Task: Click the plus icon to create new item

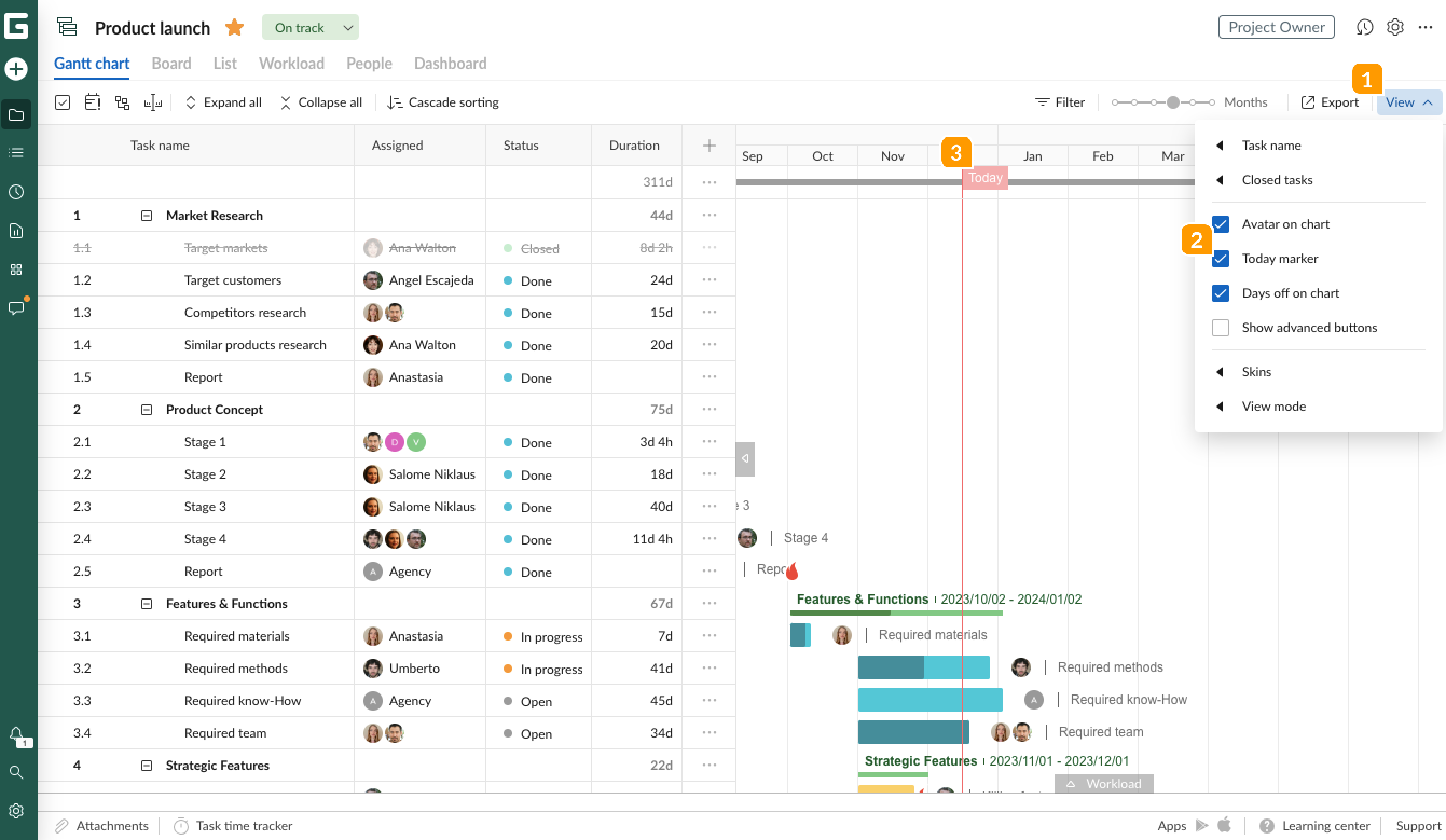Action: (x=17, y=69)
